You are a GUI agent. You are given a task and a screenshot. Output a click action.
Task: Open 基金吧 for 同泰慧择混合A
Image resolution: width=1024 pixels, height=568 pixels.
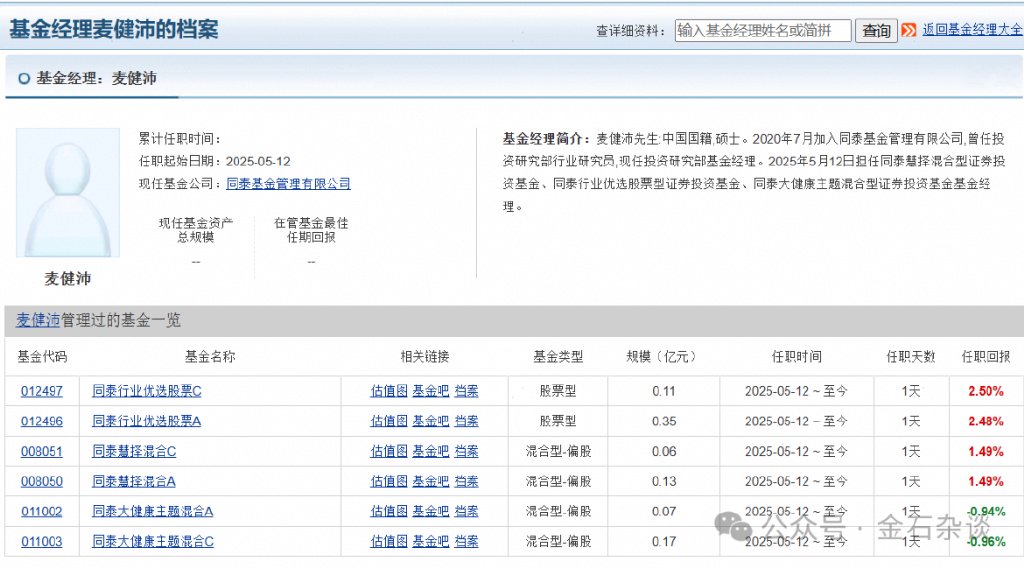pos(431,481)
